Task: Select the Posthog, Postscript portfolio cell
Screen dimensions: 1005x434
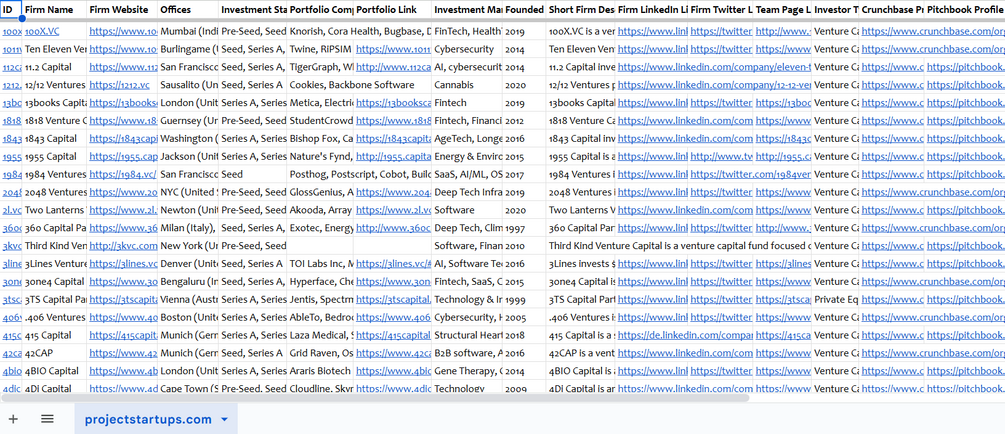Action: pyautogui.click(x=360, y=174)
